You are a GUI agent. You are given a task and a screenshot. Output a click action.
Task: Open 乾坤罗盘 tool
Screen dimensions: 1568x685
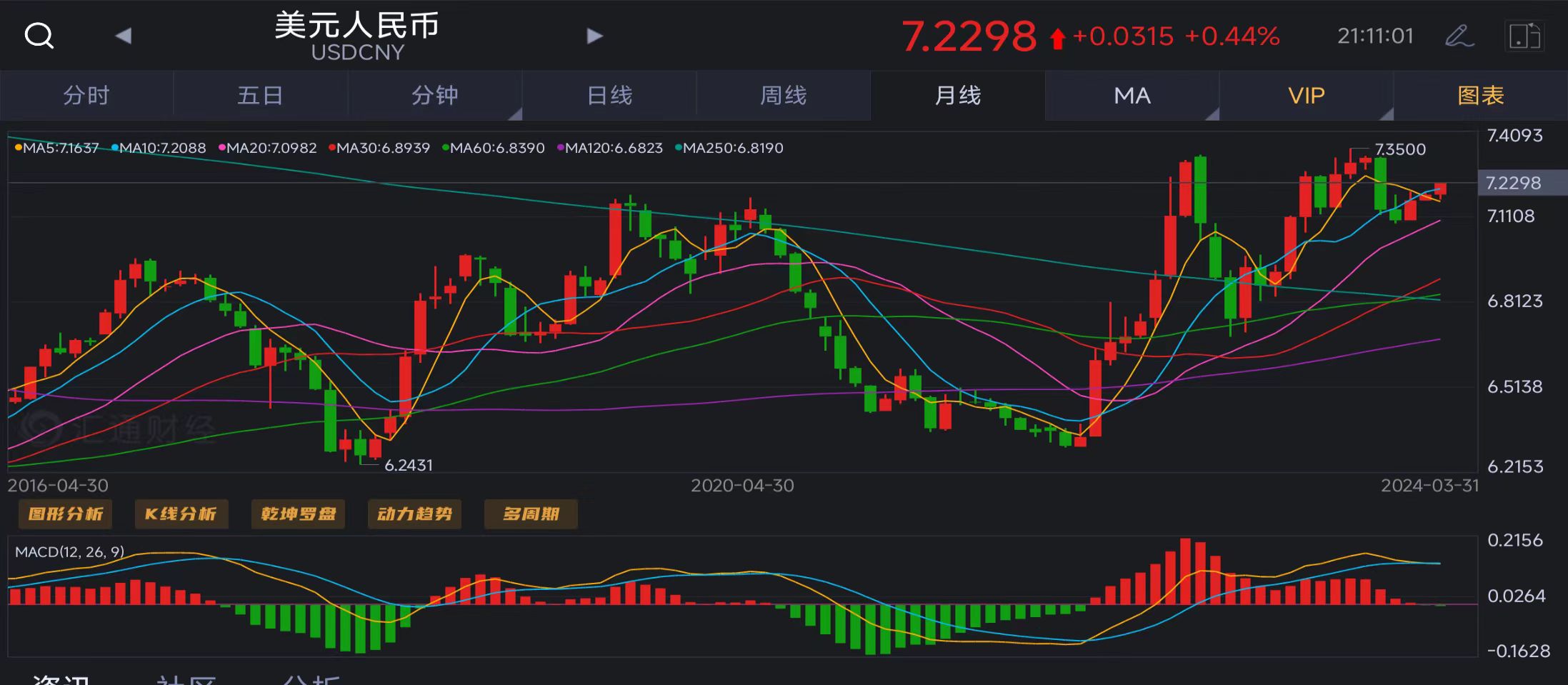tap(298, 514)
